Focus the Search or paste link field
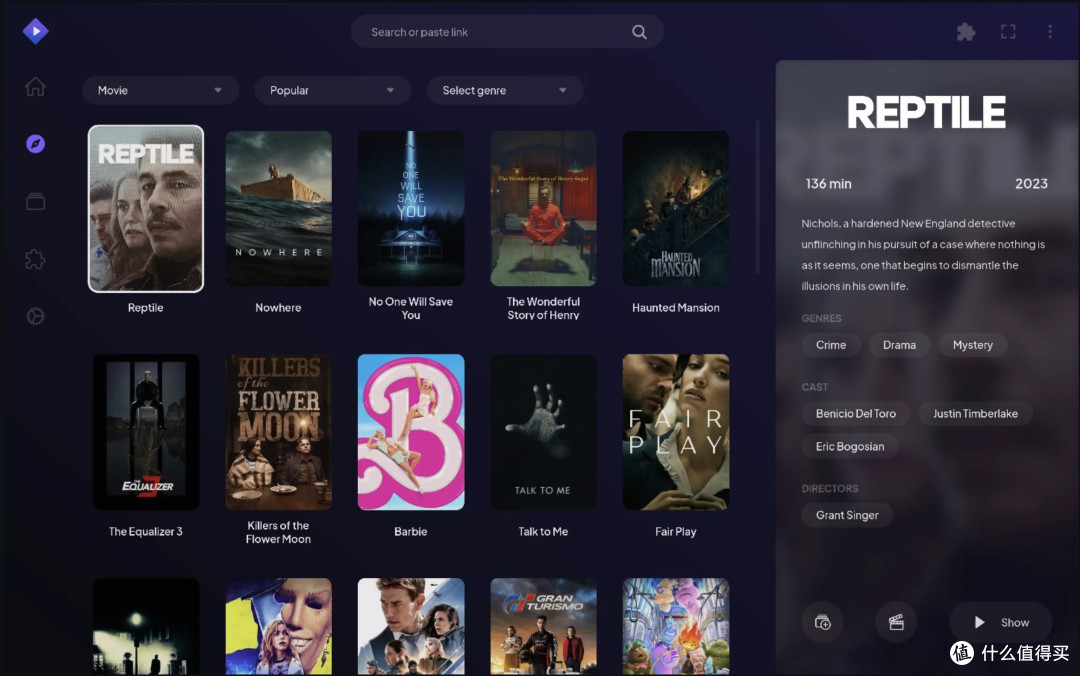 (507, 32)
